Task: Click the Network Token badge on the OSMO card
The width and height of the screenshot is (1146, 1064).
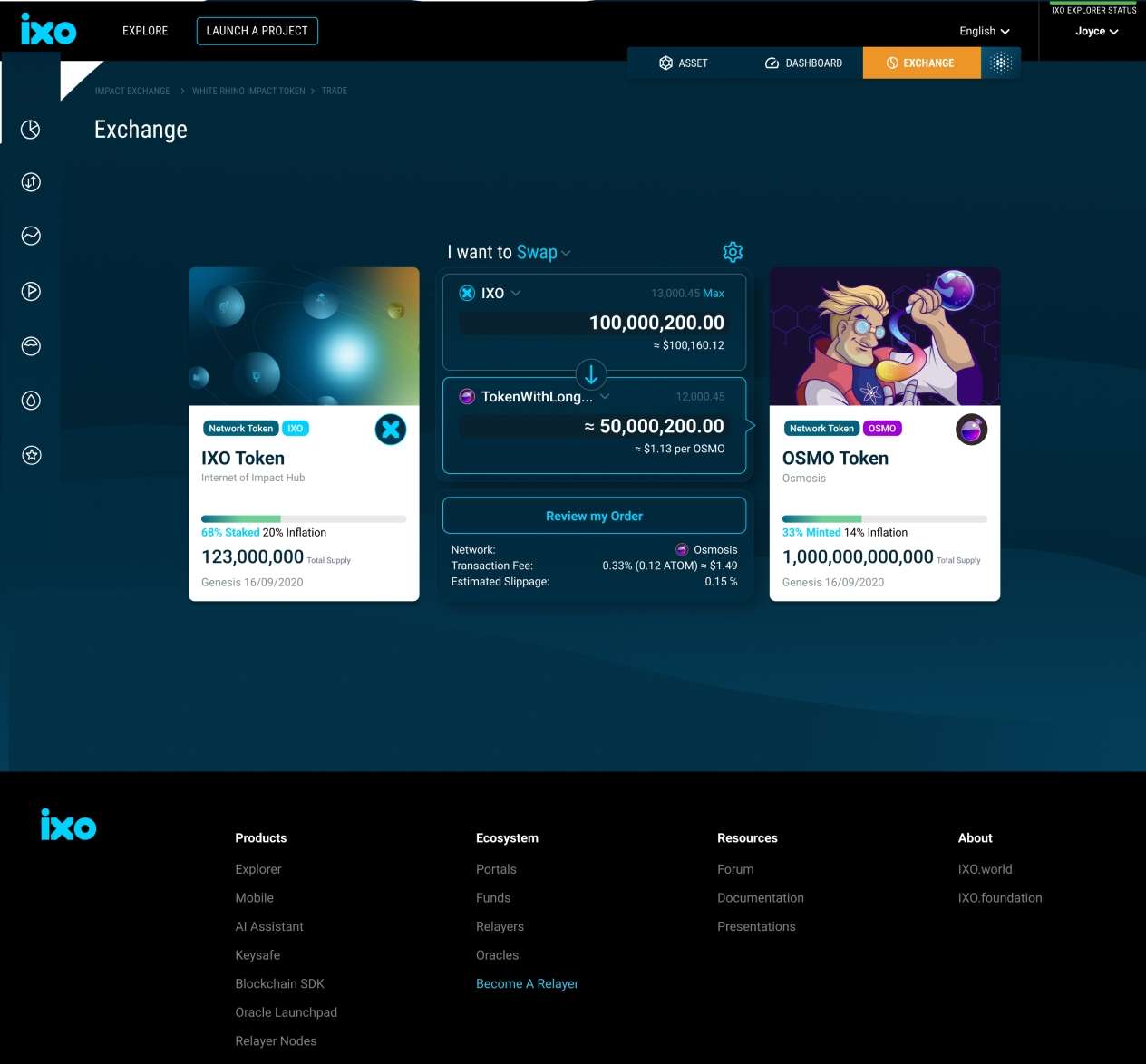Action: (x=821, y=429)
